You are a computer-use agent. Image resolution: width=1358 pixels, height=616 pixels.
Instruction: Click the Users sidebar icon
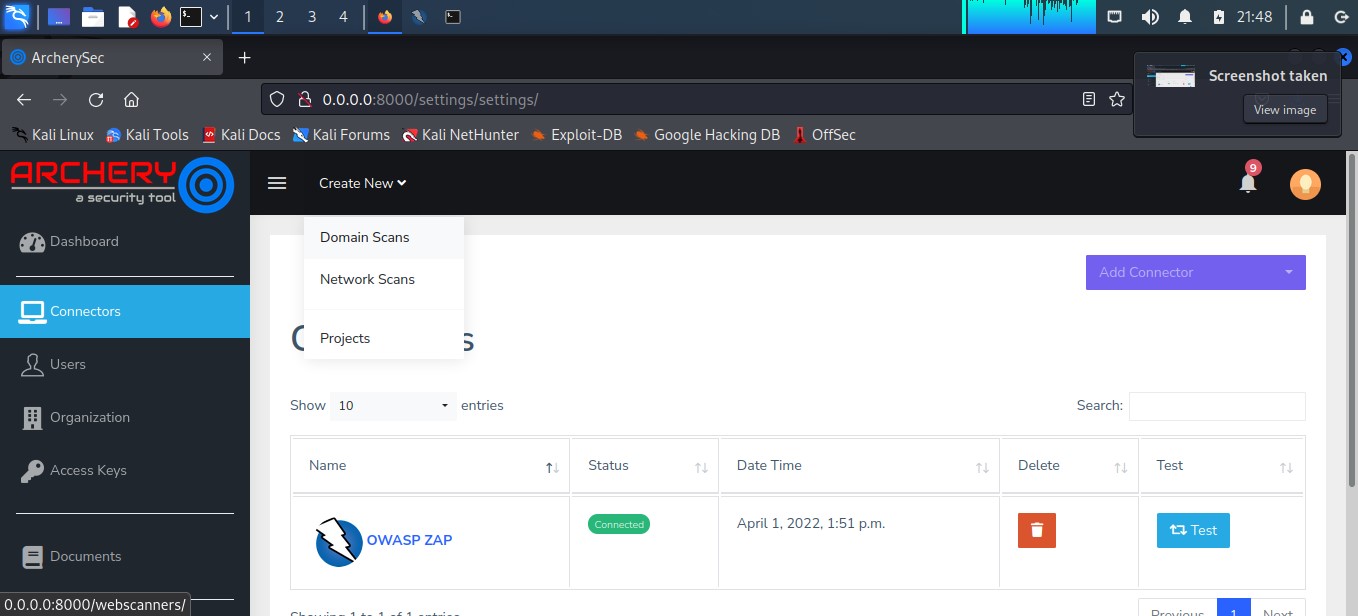(x=33, y=364)
